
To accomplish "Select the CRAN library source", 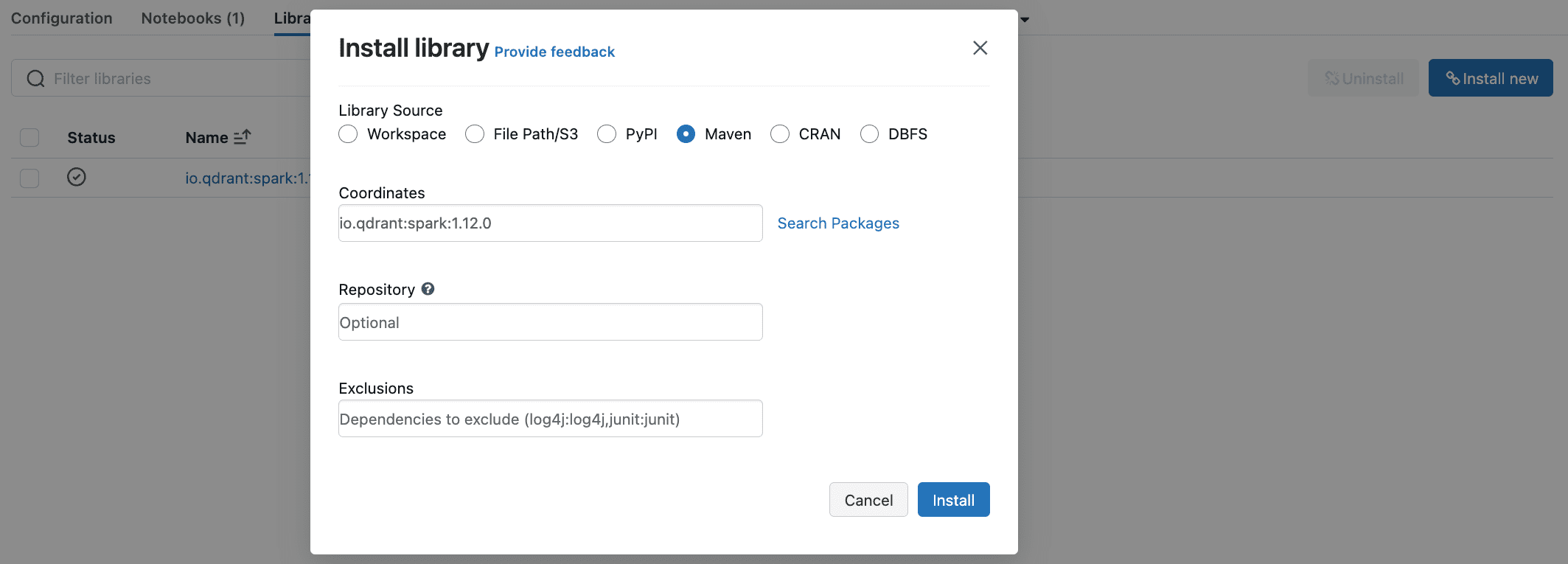I will point(780,134).
